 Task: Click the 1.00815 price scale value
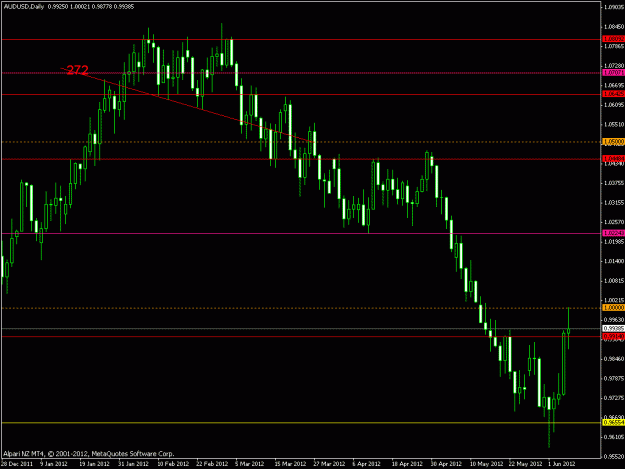614,281
